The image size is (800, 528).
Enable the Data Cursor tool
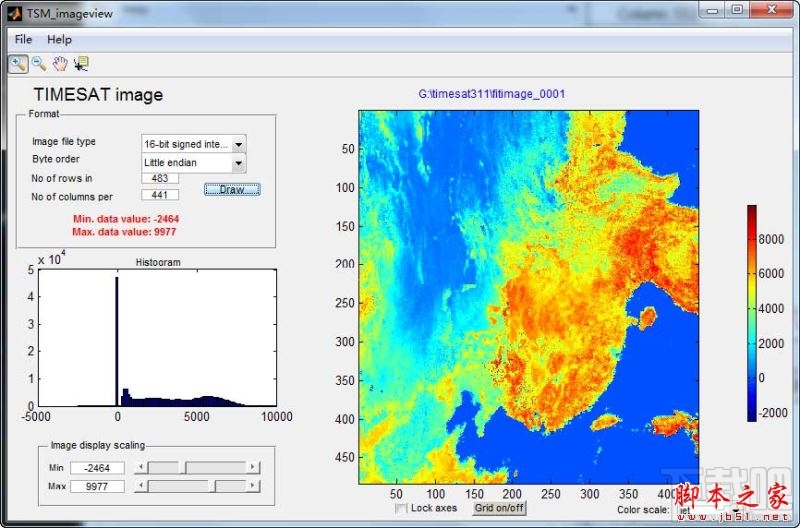click(80, 64)
